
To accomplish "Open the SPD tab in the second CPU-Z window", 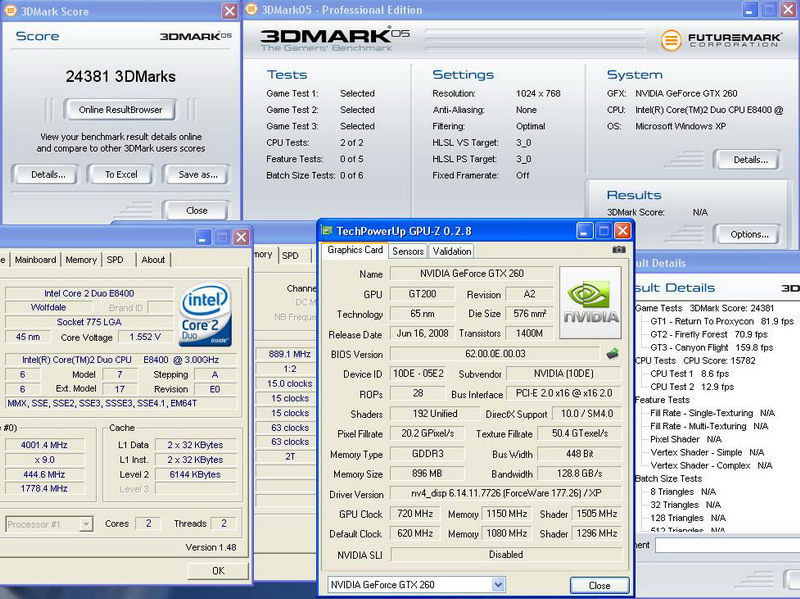I will click(291, 256).
